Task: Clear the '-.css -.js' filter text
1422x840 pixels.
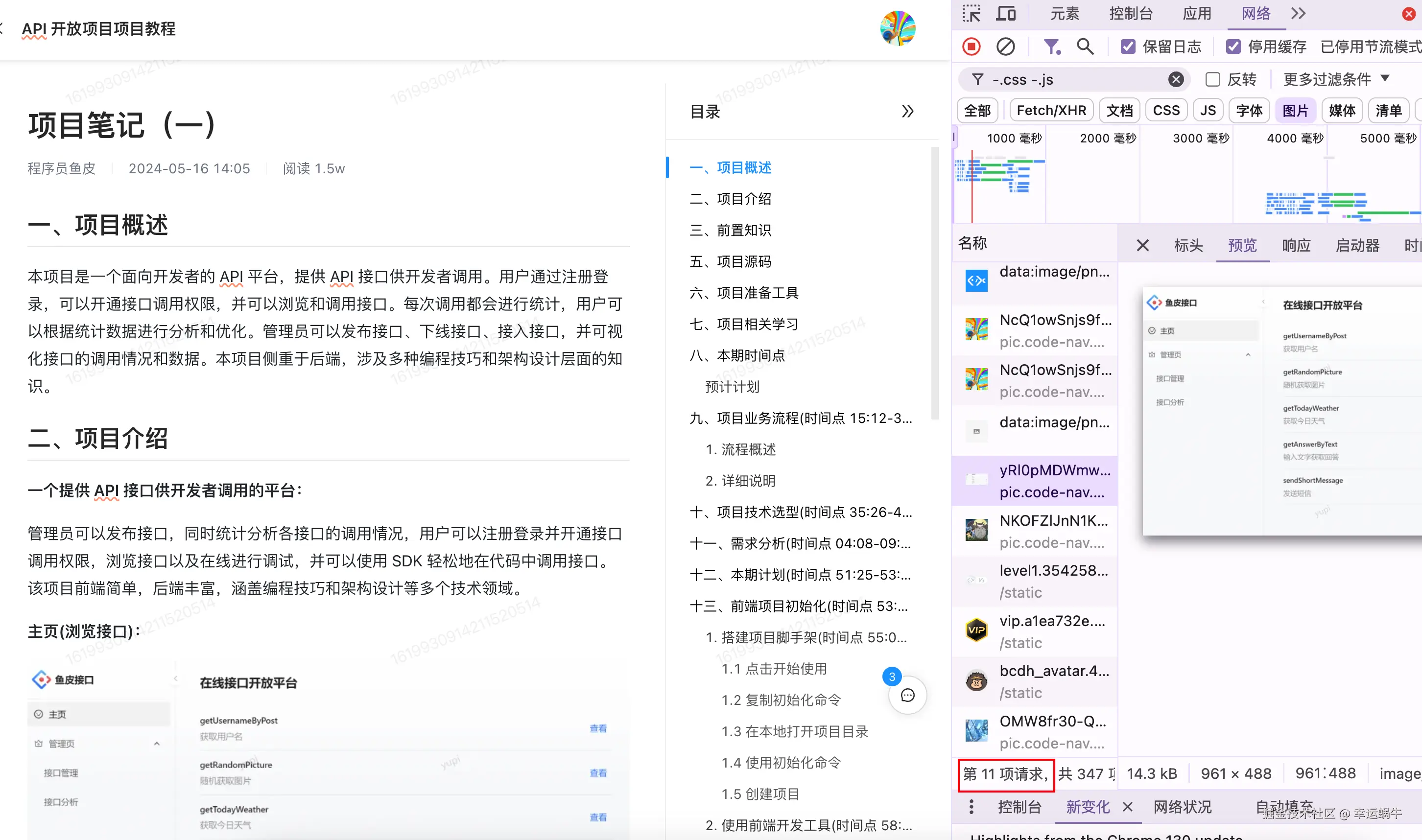Action: 1176,80
